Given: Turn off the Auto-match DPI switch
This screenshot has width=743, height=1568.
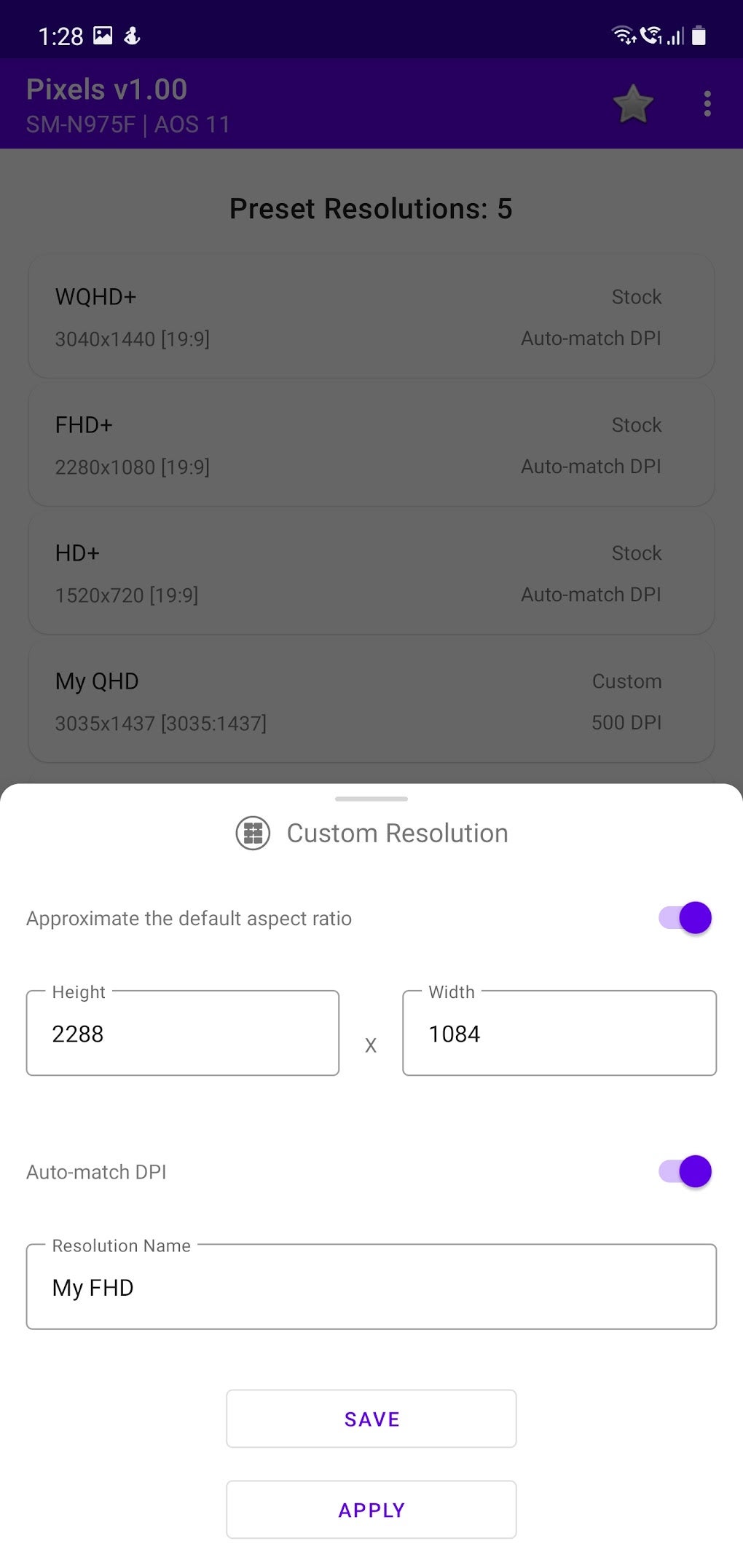Looking at the screenshot, I should tap(685, 1171).
